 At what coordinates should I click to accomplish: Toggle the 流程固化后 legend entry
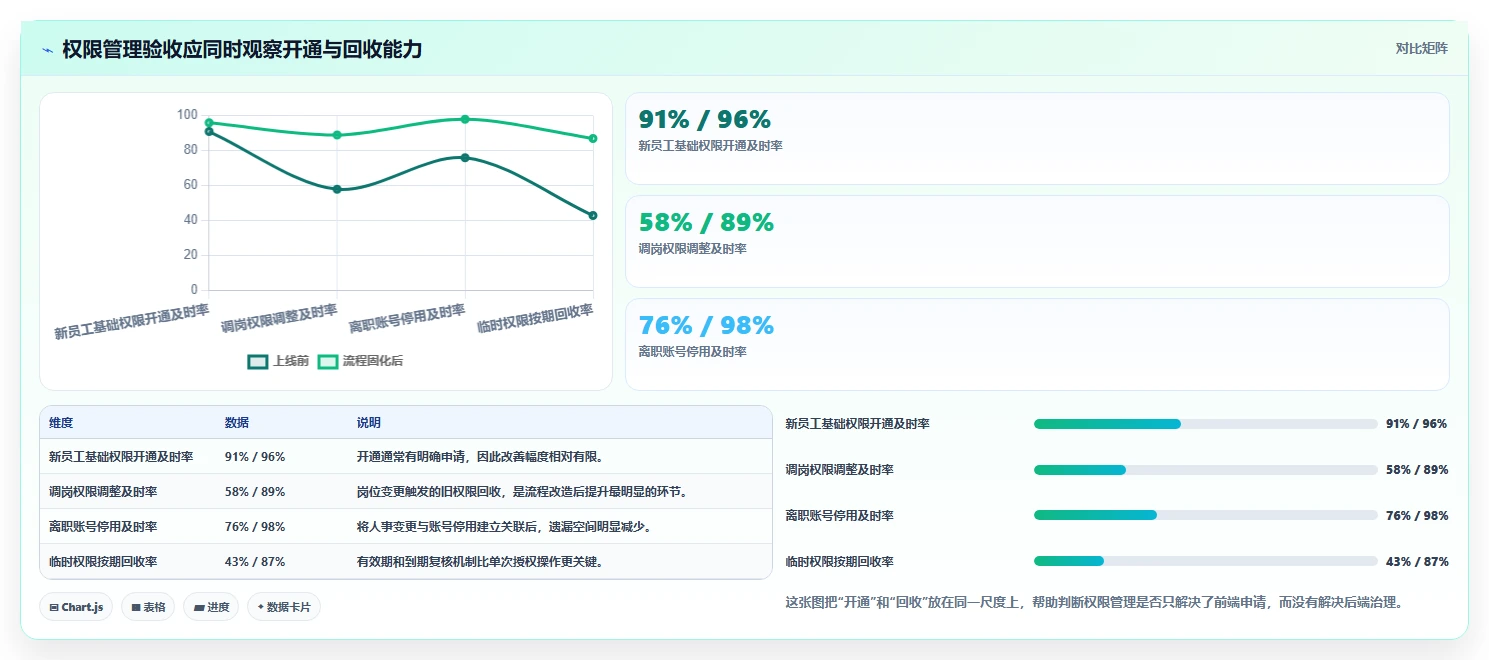(x=360, y=361)
